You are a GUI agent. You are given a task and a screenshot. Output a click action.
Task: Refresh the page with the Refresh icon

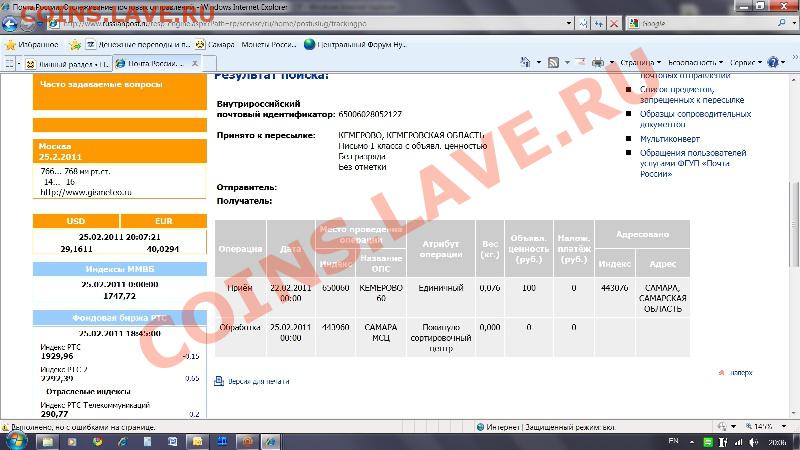pyautogui.click(x=598, y=23)
